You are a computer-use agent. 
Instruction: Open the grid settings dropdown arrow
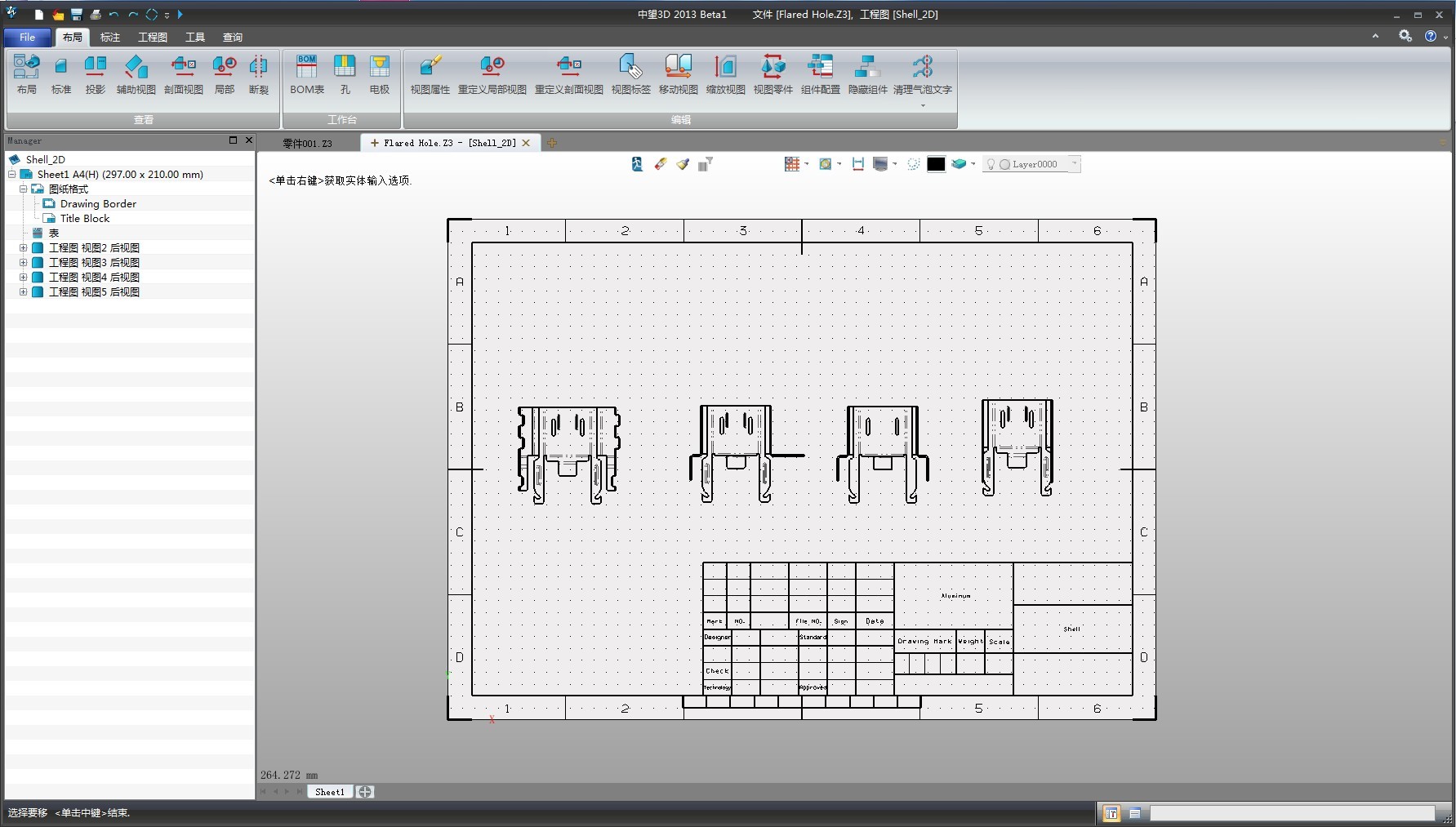[807, 164]
